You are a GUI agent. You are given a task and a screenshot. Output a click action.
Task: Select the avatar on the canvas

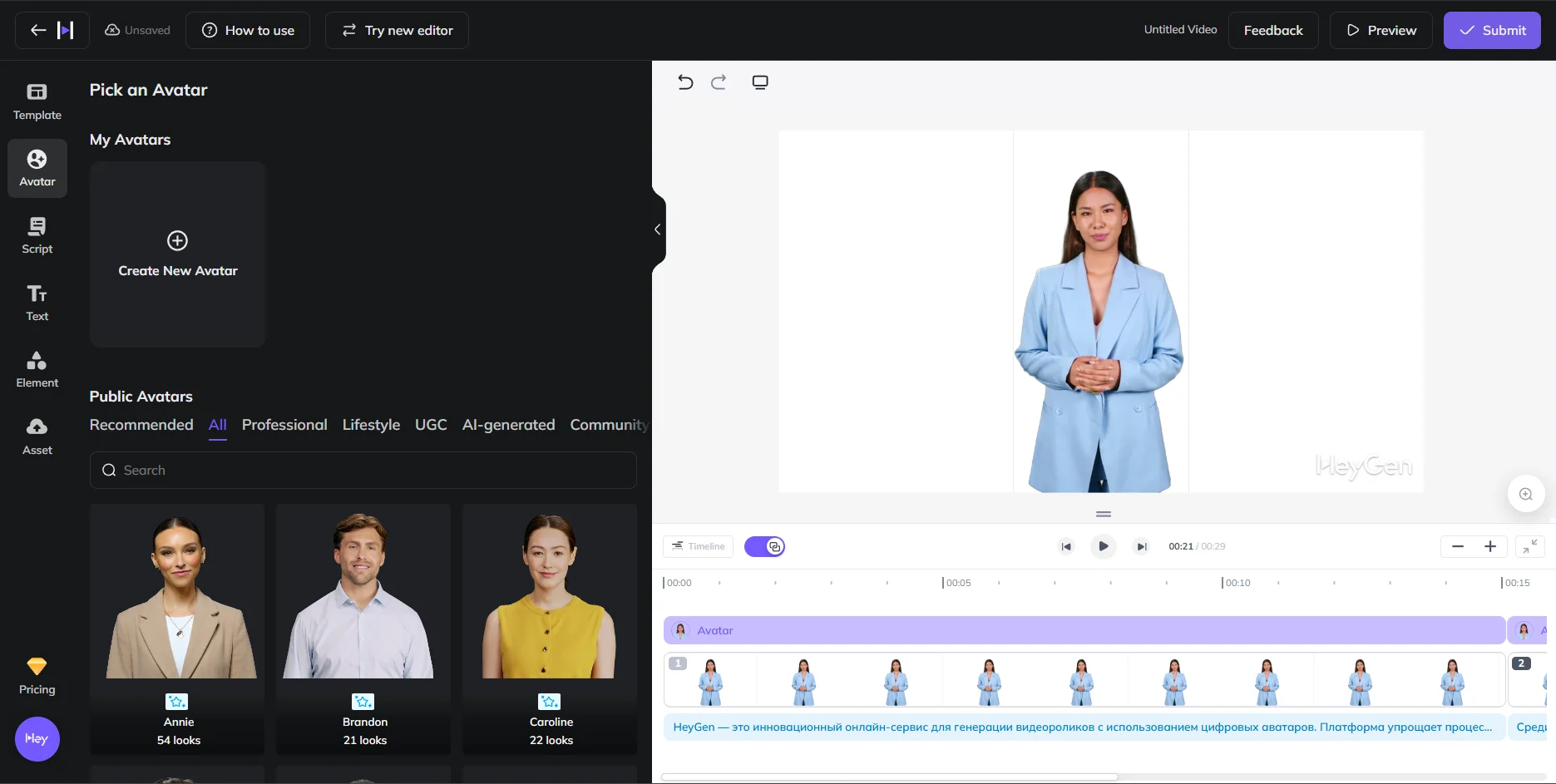1099,331
